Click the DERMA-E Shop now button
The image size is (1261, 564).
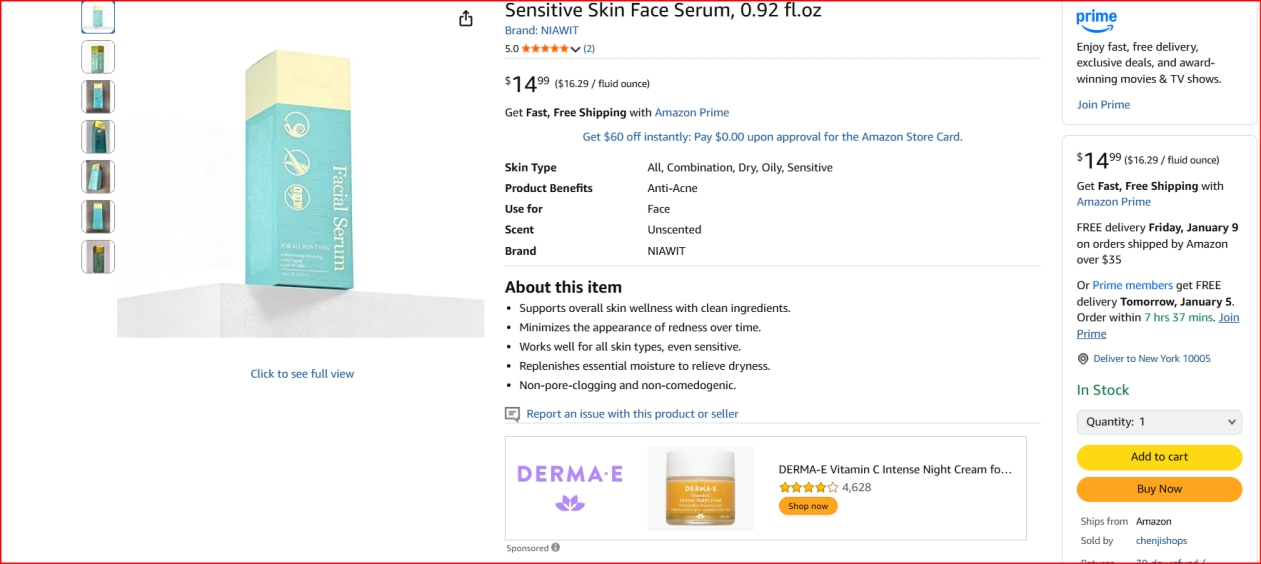[808, 506]
